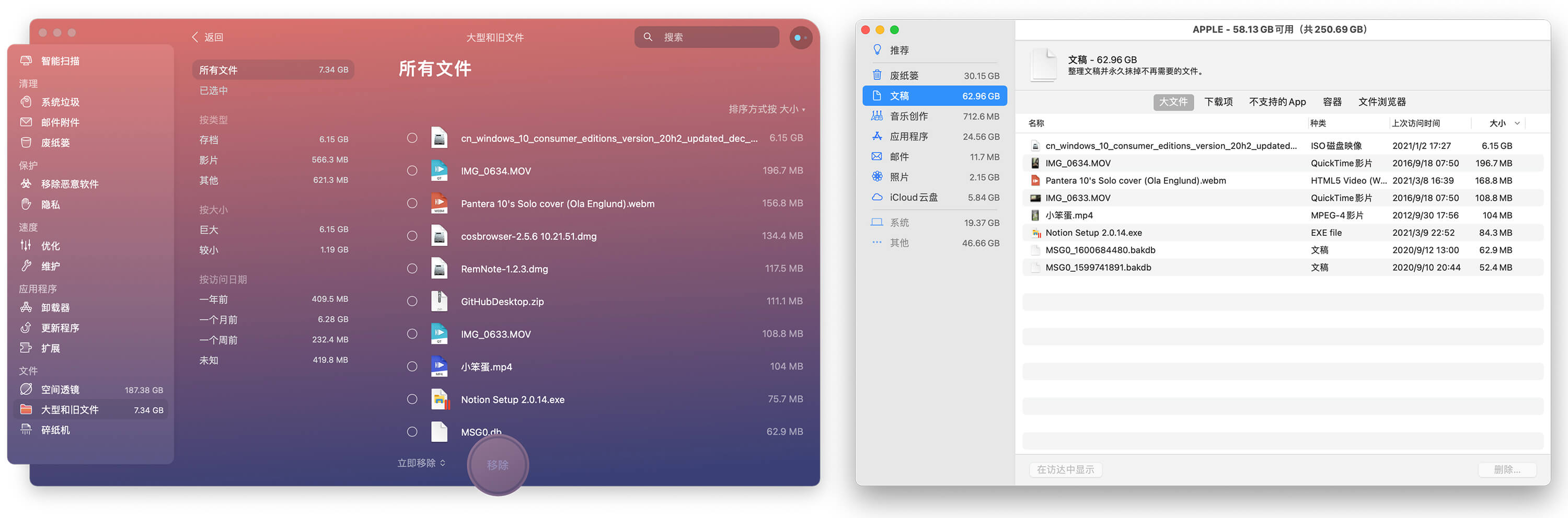This screenshot has width=1568, height=518.
Task: Select MSG0_1600684480.bakdb row in Storage window
Action: tap(1283, 249)
